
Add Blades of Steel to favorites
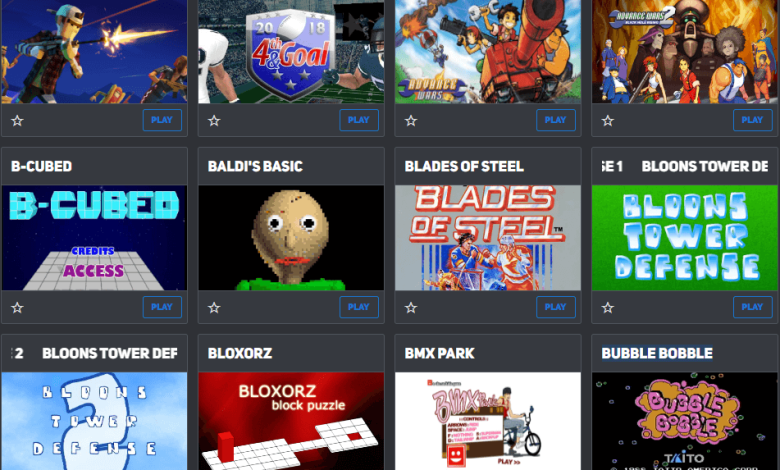click(x=411, y=308)
